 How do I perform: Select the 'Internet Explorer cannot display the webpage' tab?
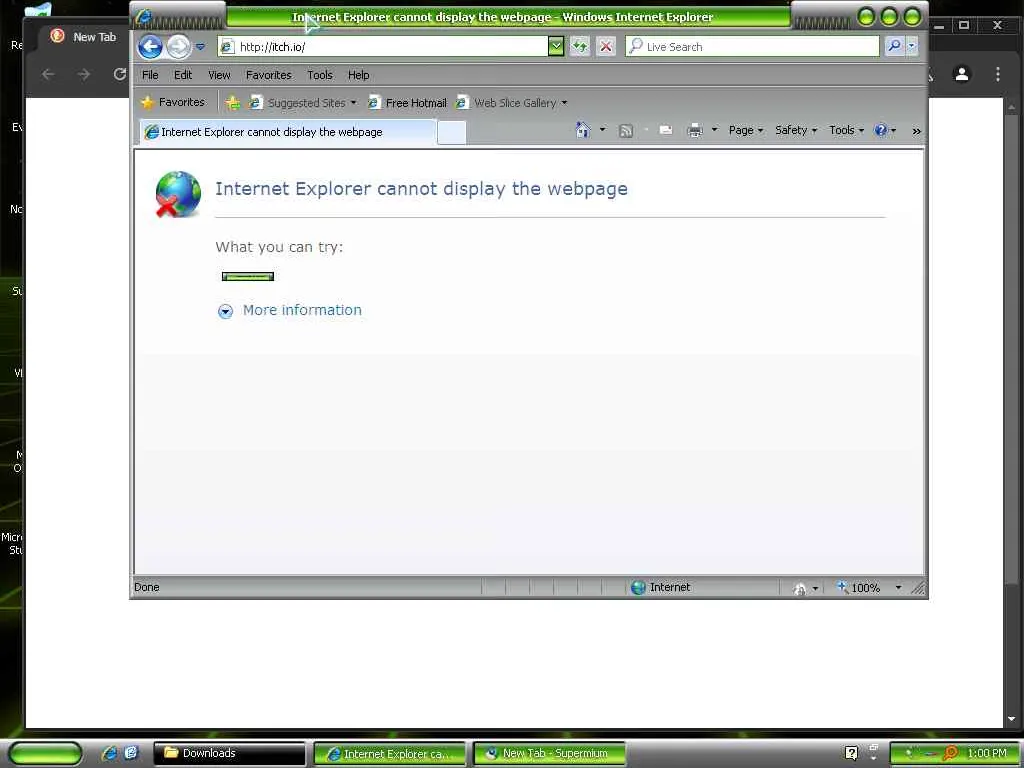pos(288,132)
